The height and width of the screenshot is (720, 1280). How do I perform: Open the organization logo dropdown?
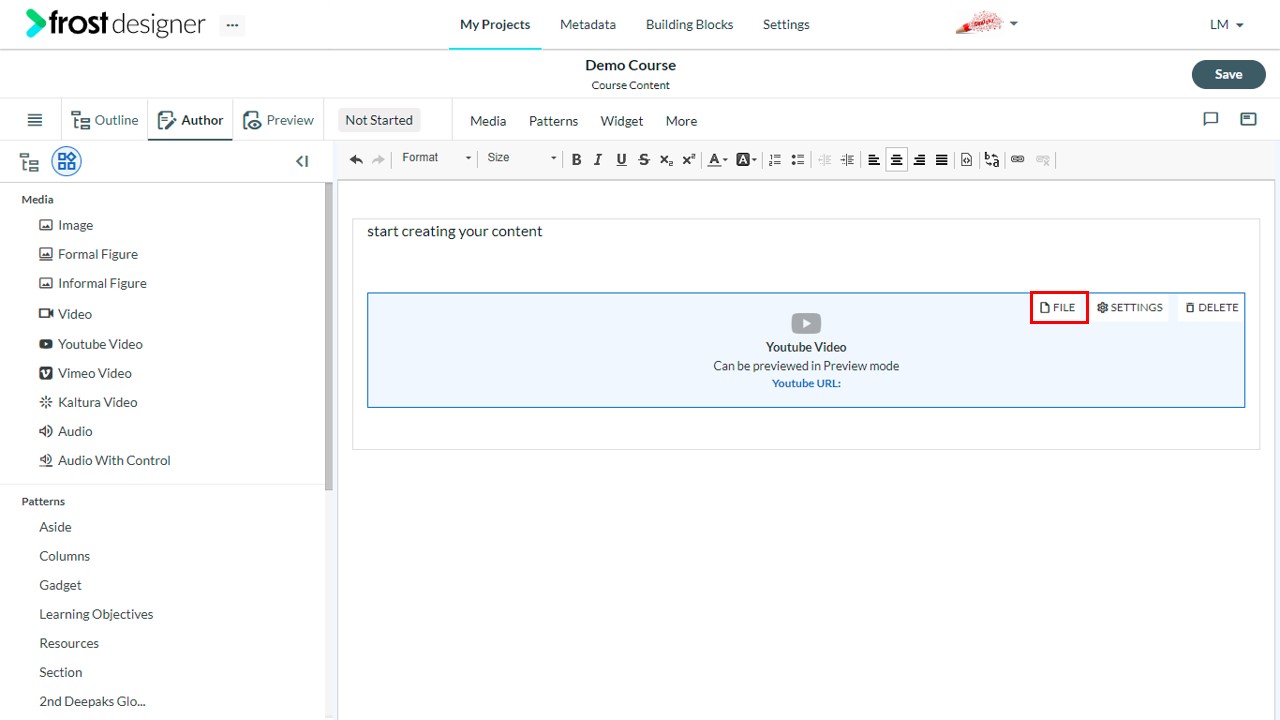click(987, 24)
